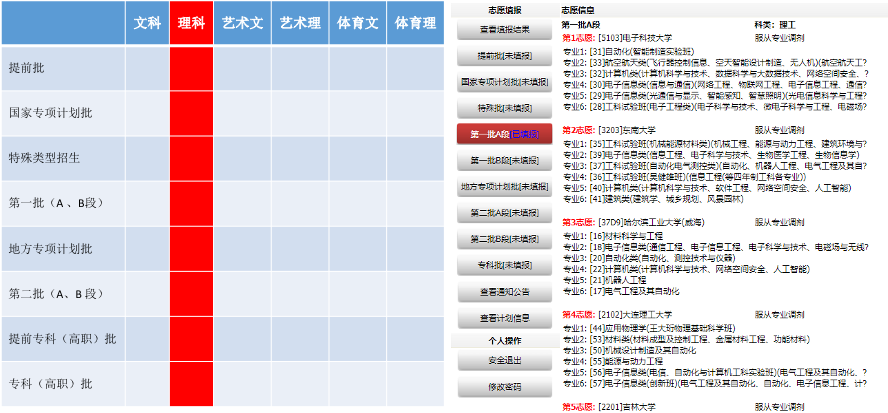This screenshot has width=888, height=413.
Task: Select 国家专项计划批[未填报] button
Action: 505,82
